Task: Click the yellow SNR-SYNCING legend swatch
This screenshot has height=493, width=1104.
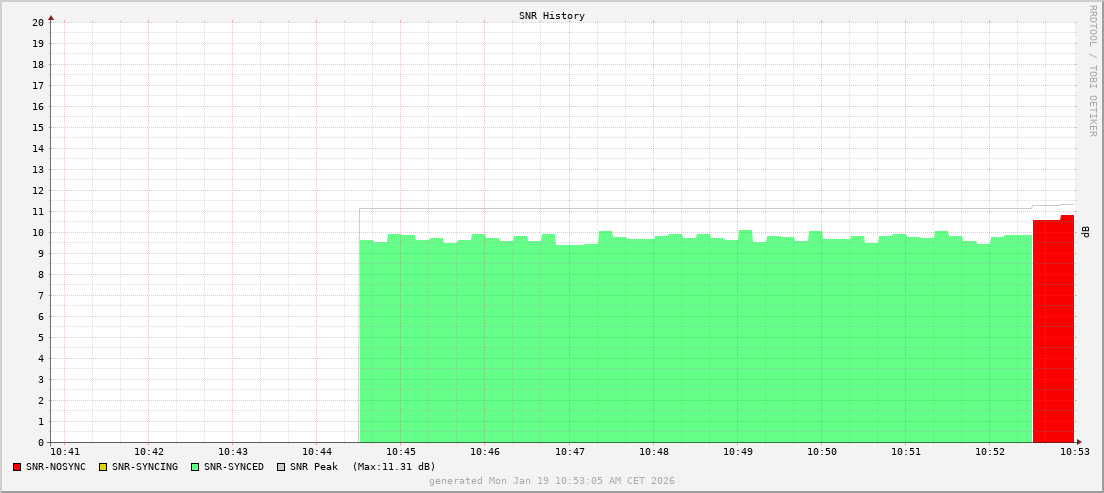Action: coord(102,467)
